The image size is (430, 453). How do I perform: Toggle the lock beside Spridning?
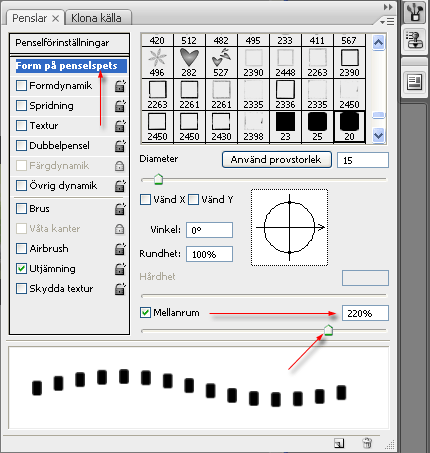(120, 106)
